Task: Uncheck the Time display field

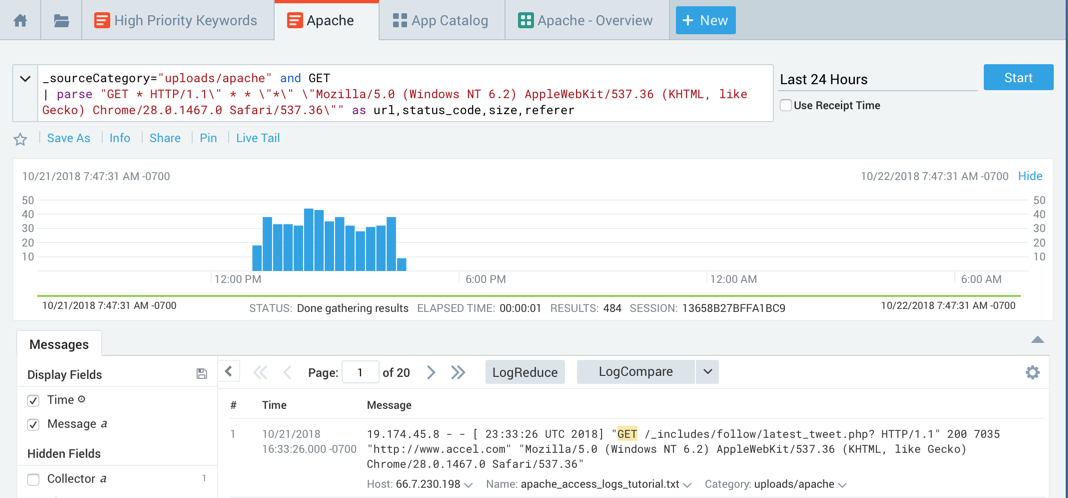Action: [33, 400]
